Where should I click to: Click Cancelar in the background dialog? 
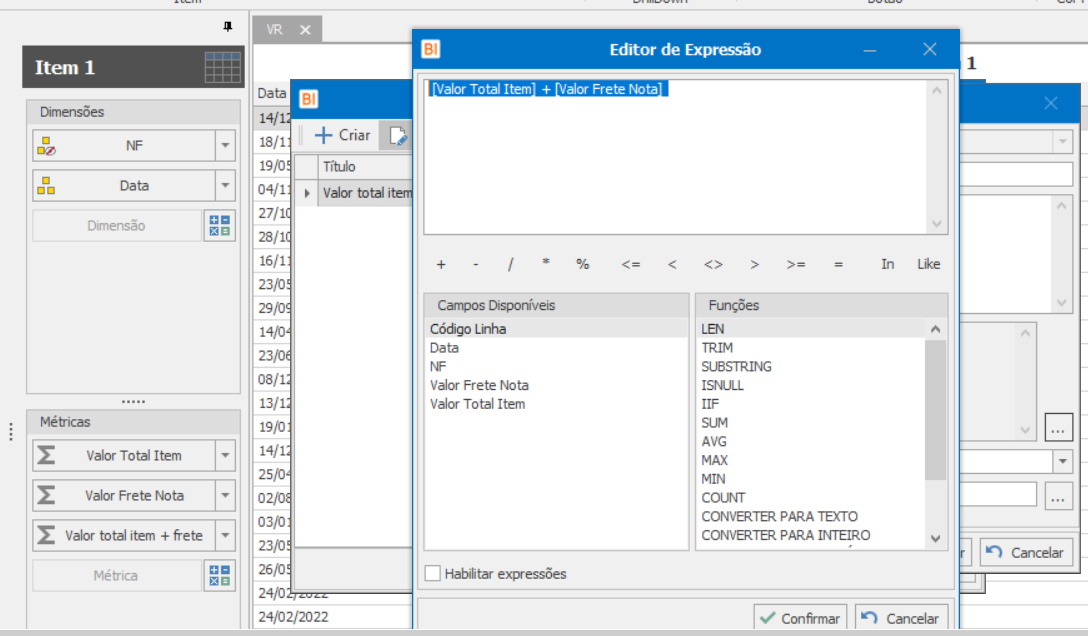(1026, 553)
